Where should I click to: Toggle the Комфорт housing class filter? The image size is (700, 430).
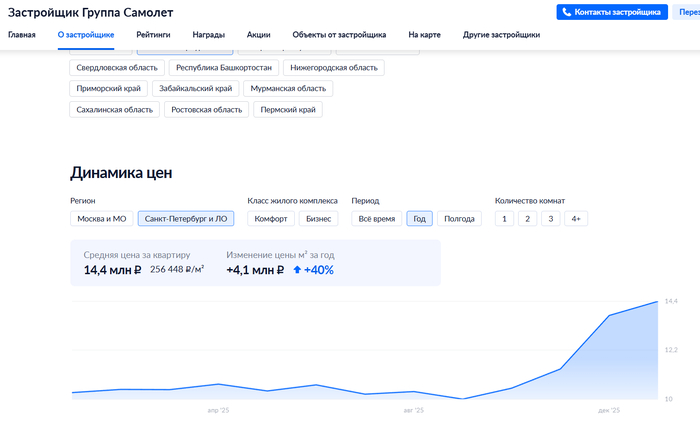272,219
